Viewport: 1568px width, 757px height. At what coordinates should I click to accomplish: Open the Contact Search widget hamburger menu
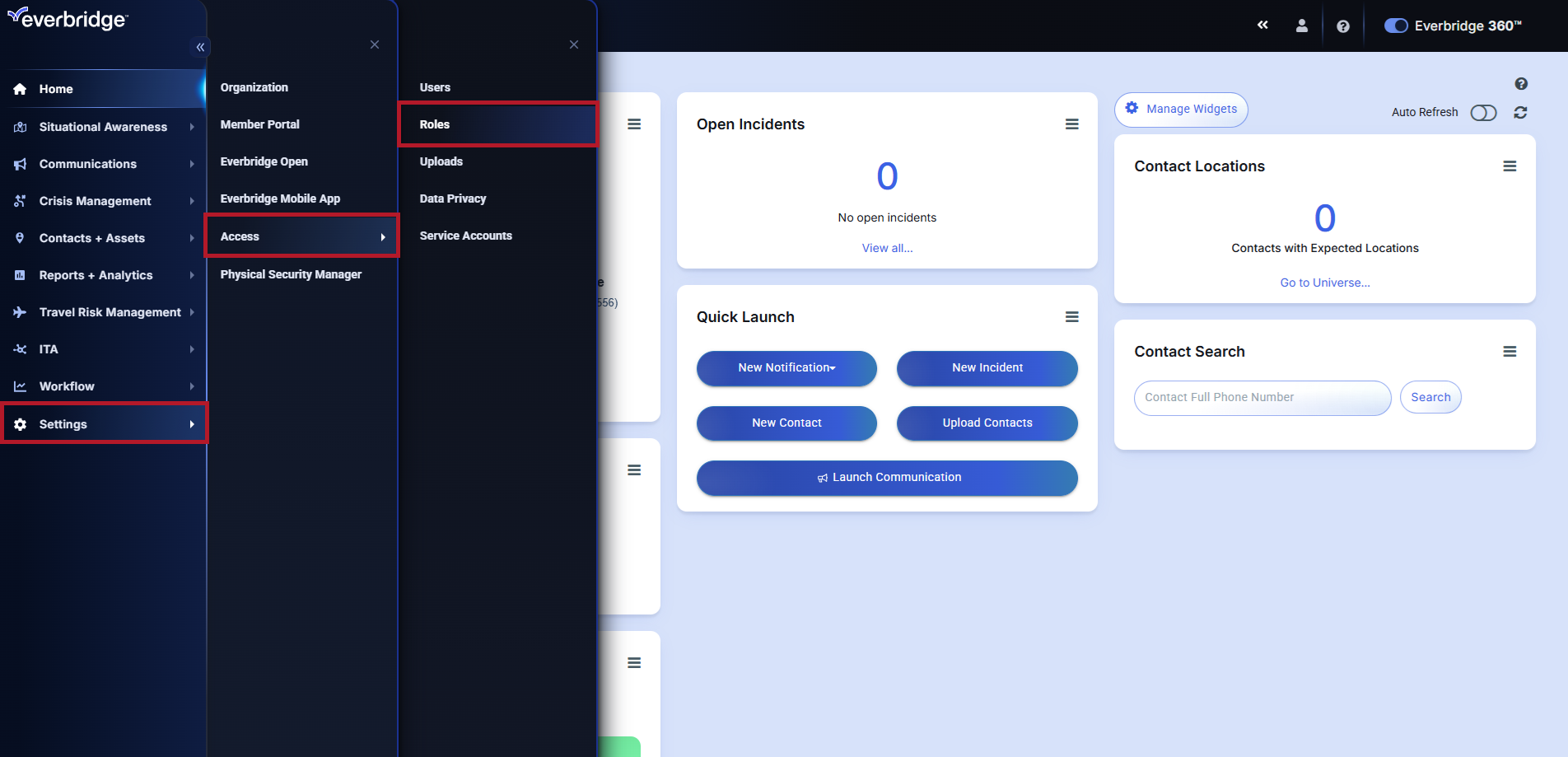[x=1509, y=352]
